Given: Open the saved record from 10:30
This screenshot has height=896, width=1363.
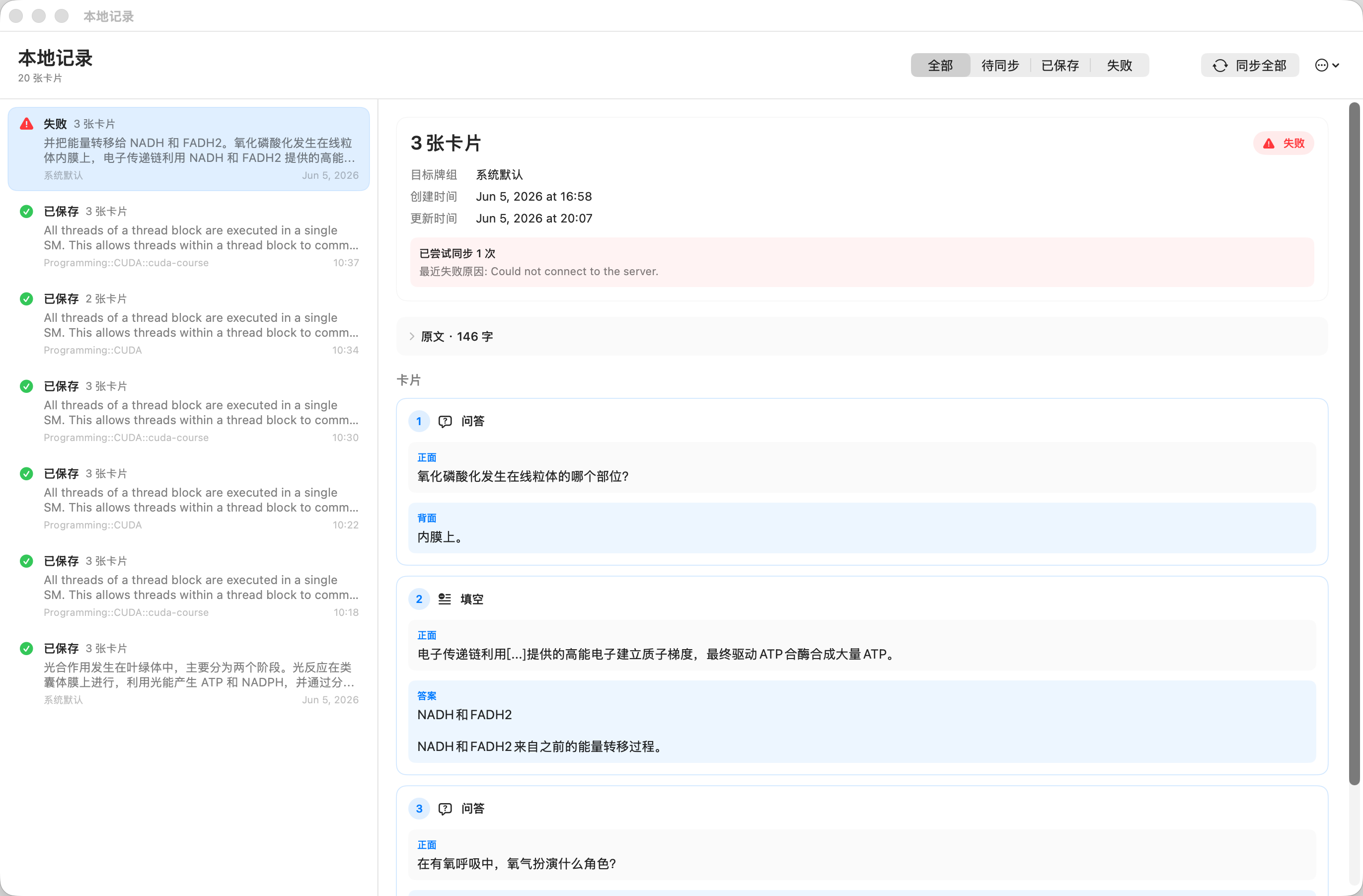Looking at the screenshot, I should [x=188, y=412].
